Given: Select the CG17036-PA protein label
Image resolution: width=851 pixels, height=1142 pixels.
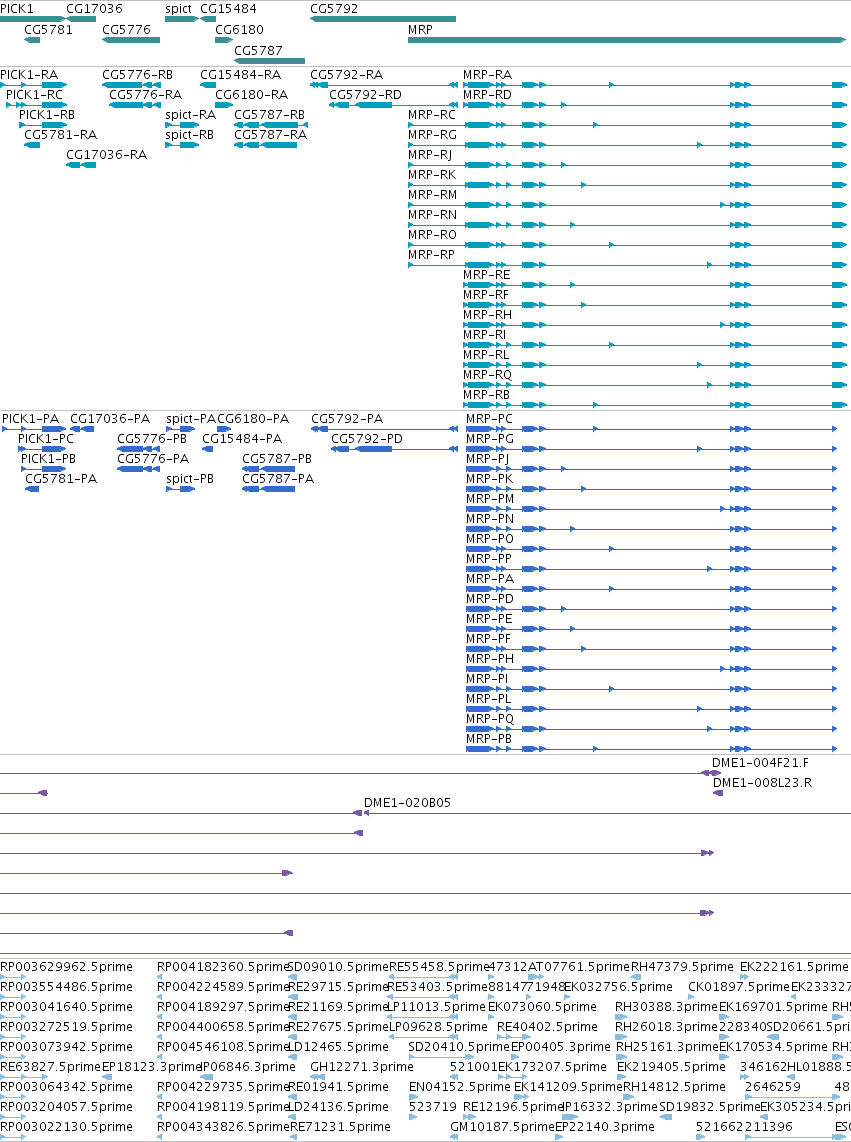Looking at the screenshot, I should [110, 419].
